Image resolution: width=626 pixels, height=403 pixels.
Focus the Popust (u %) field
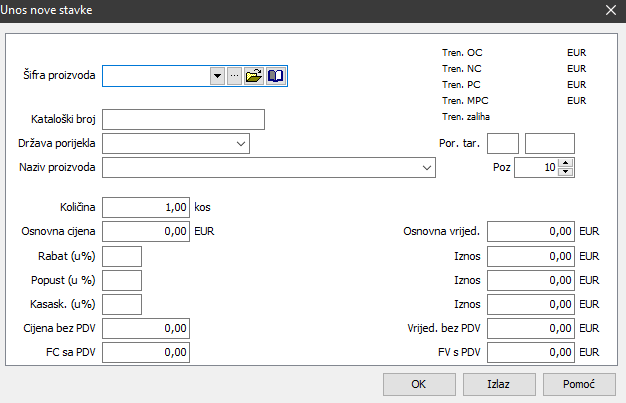pyautogui.click(x=122, y=280)
